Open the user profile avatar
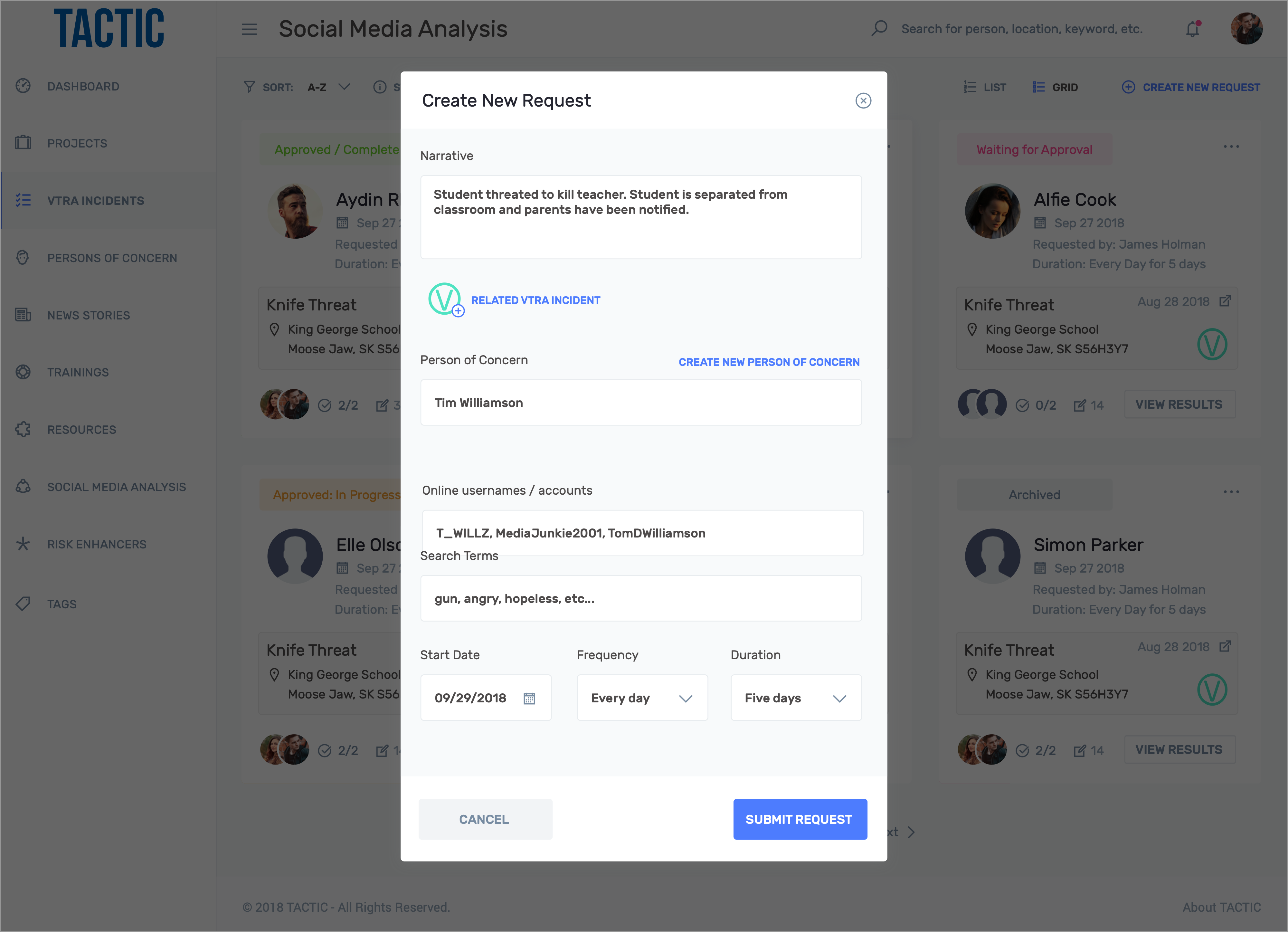The image size is (1288, 932). pyautogui.click(x=1246, y=28)
